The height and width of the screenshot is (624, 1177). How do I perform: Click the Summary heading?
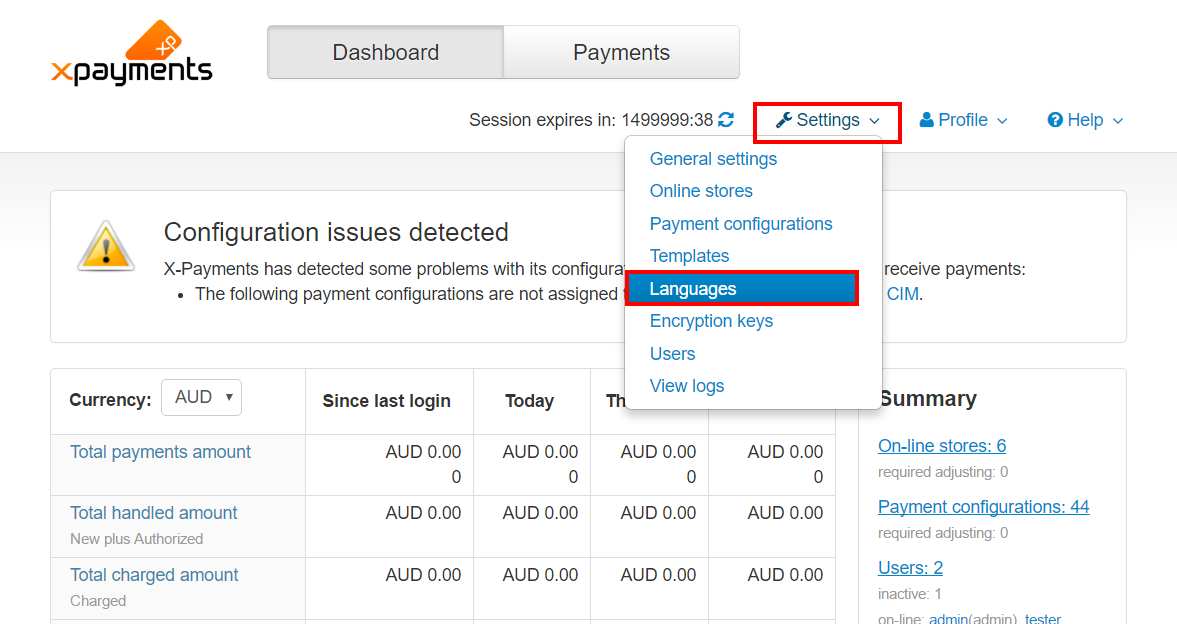(x=928, y=399)
